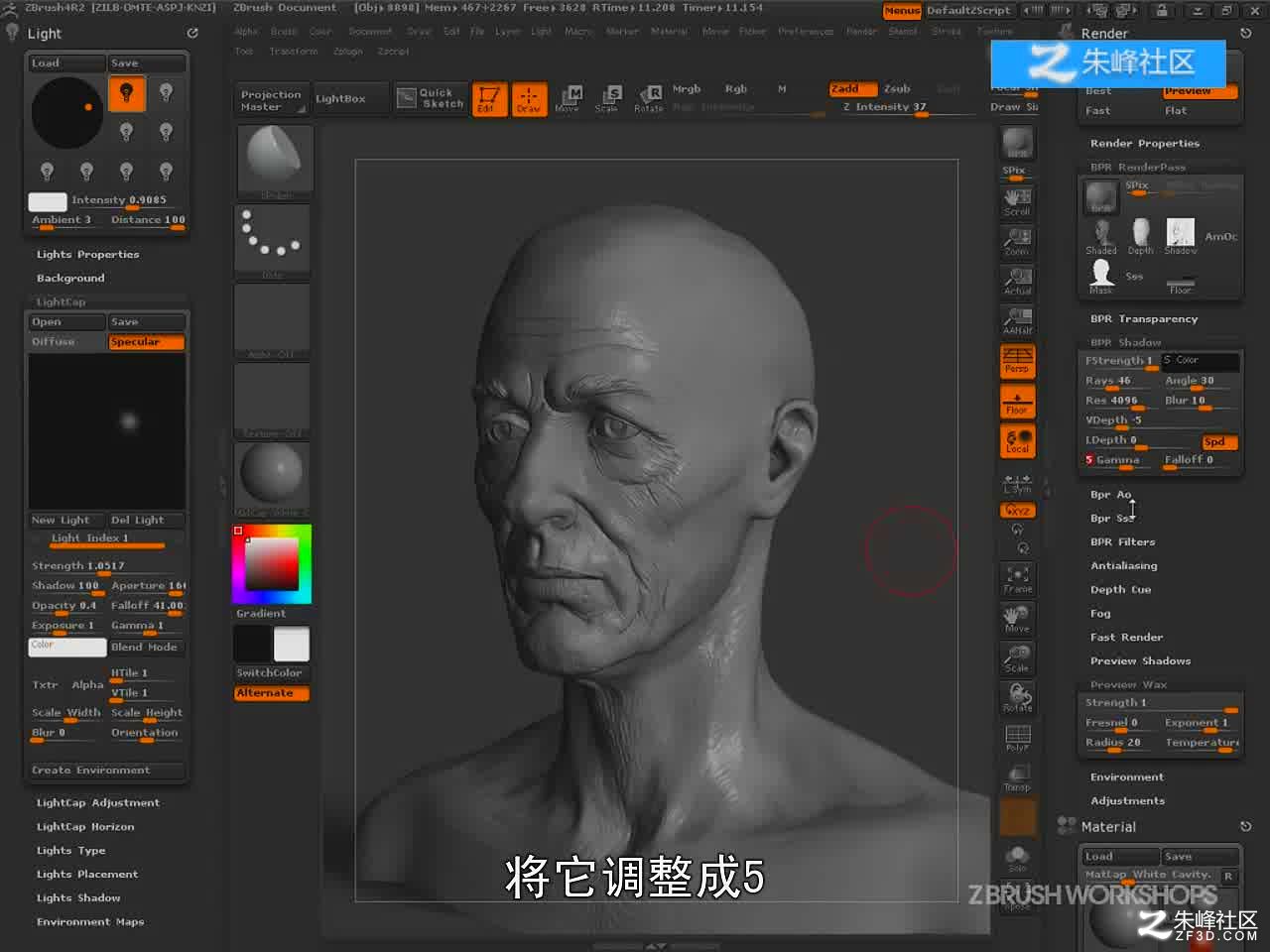Expand BPR Transparency section

1144,319
